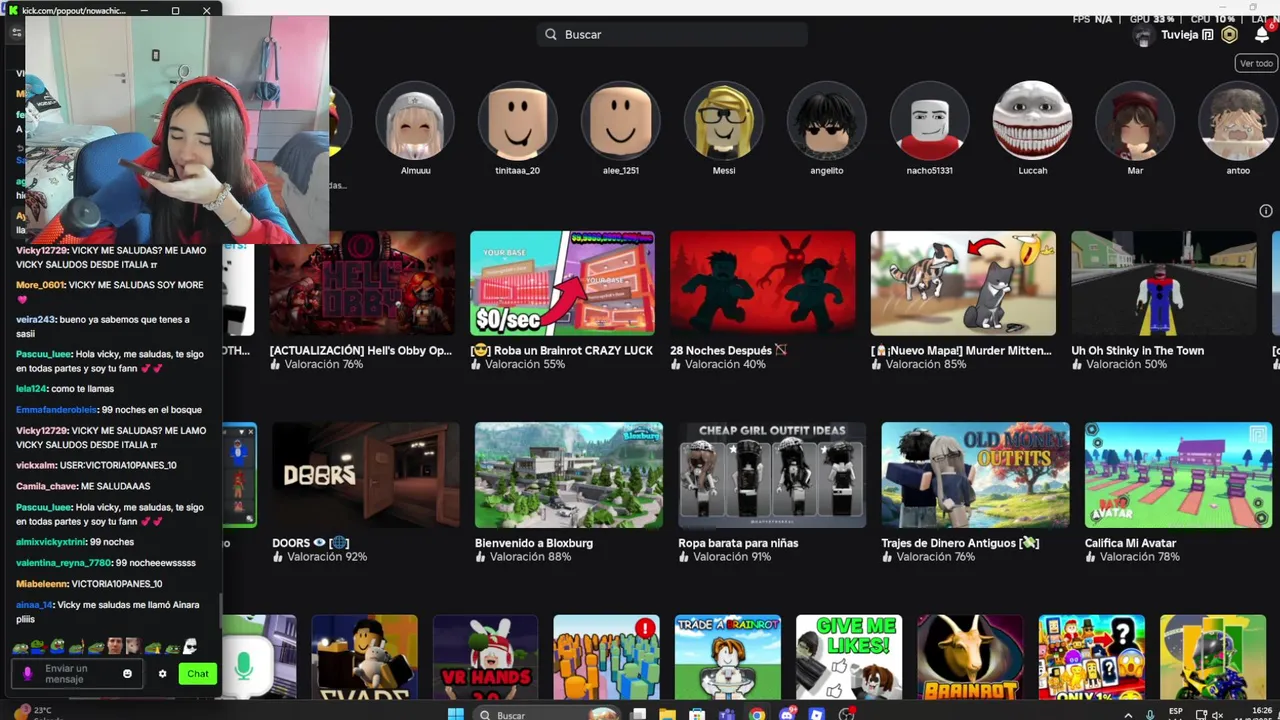Open friend Messi avatar
Screen dimensions: 1280x720
pyautogui.click(x=724, y=121)
